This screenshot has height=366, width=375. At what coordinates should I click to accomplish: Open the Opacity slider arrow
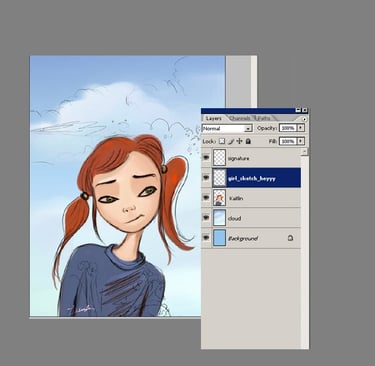[301, 128]
